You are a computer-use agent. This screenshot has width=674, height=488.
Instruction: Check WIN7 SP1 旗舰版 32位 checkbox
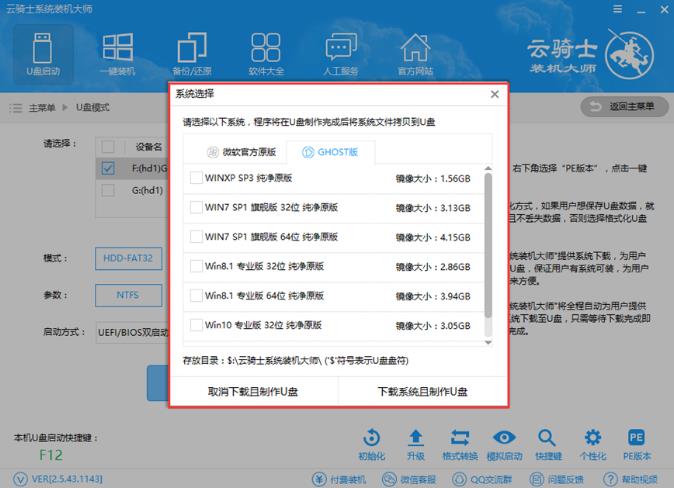click(x=196, y=207)
